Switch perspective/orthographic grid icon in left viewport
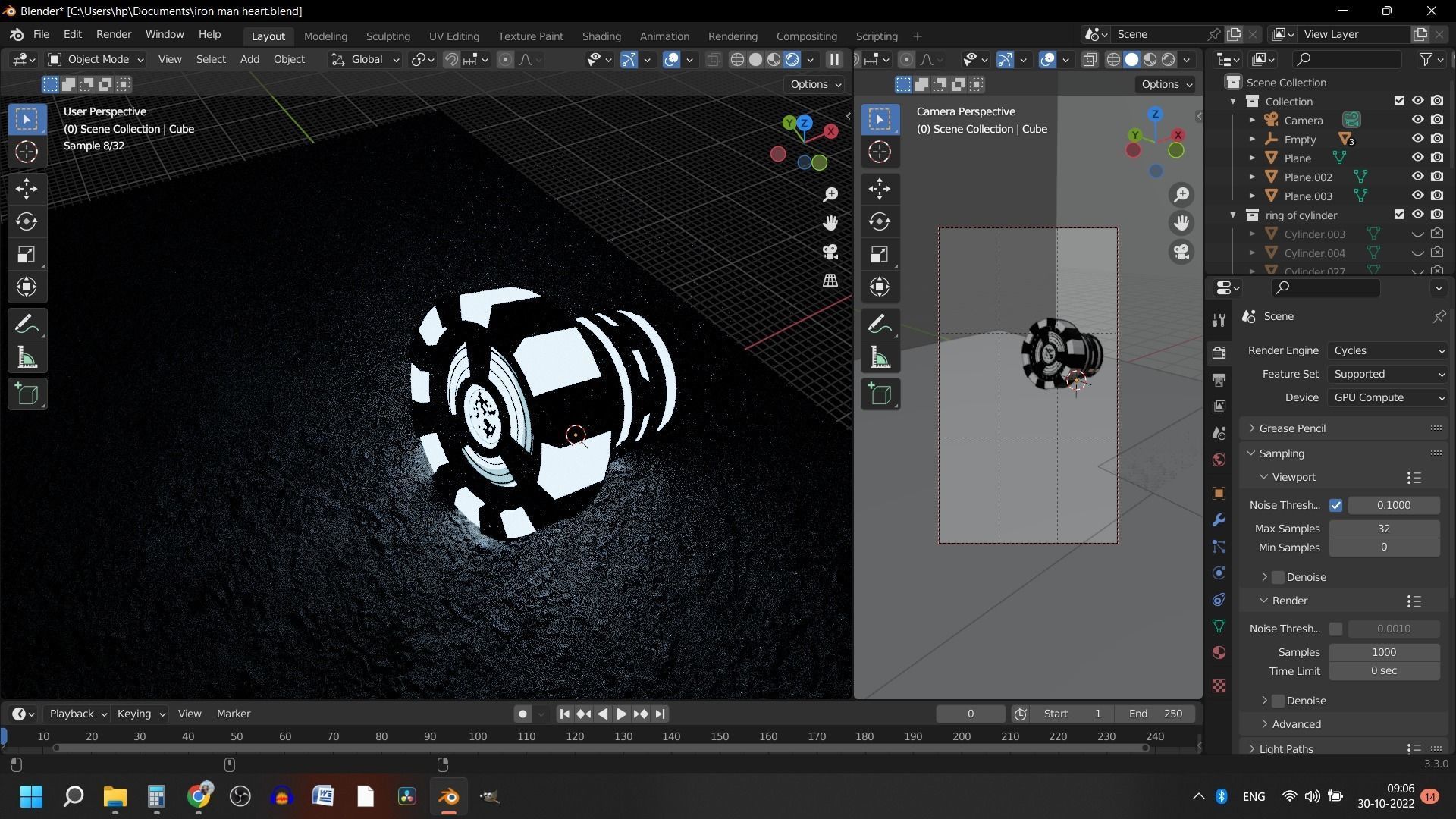The height and width of the screenshot is (819, 1456). tap(830, 280)
